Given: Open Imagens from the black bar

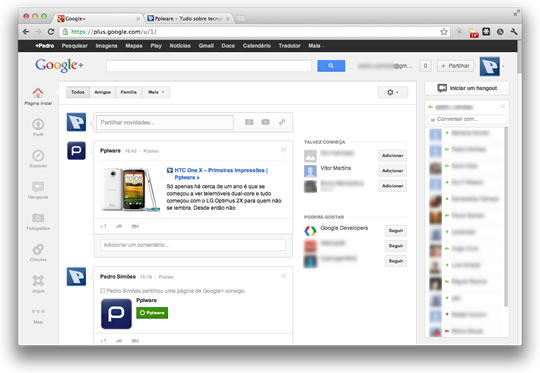Looking at the screenshot, I should (106, 46).
